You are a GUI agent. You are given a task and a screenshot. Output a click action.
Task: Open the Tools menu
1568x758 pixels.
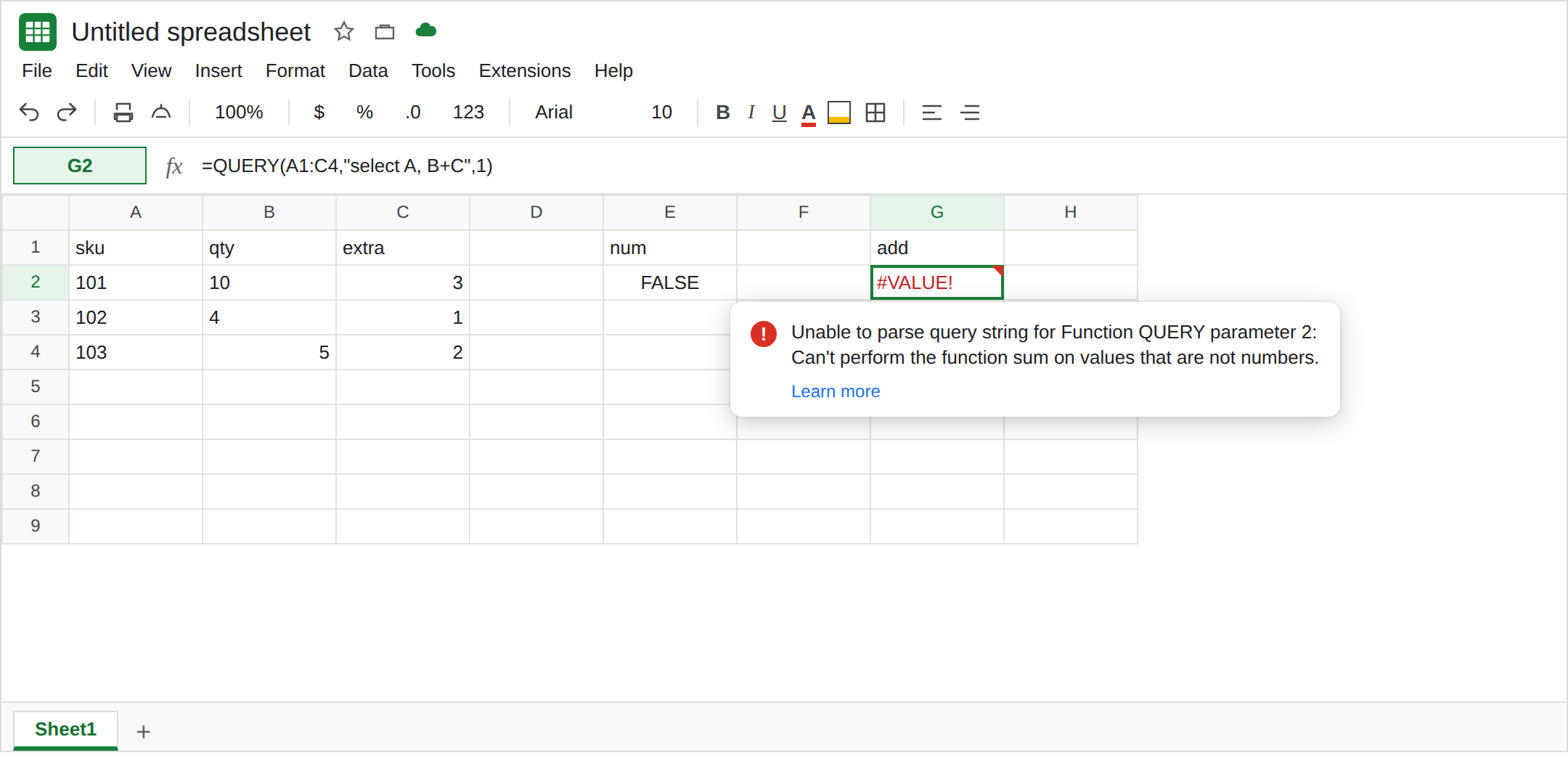click(x=433, y=70)
